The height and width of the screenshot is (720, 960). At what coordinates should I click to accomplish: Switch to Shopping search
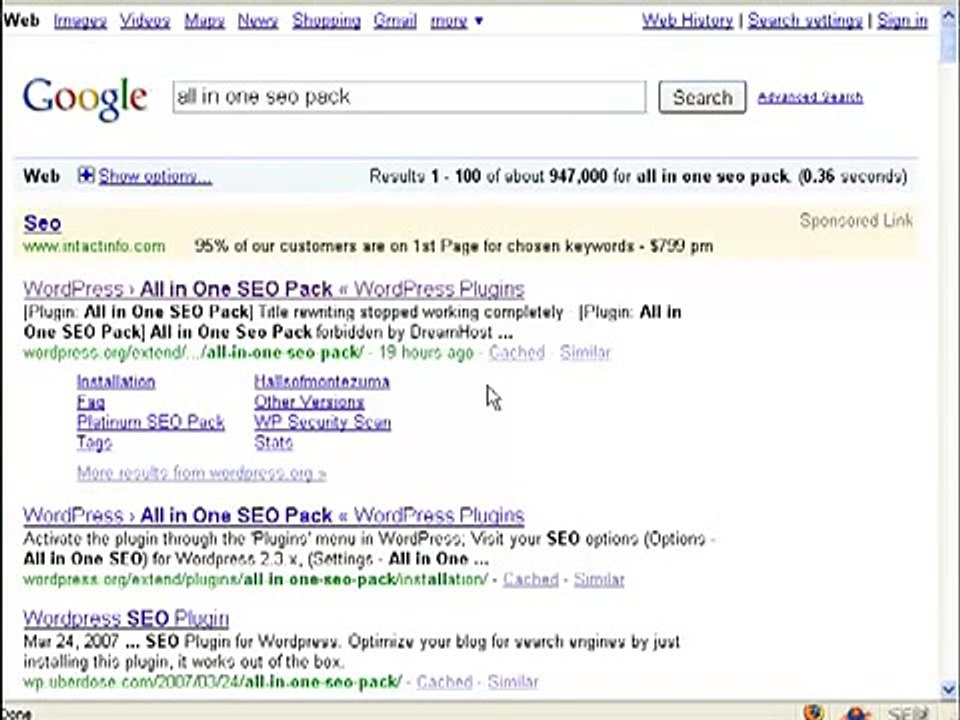326,21
